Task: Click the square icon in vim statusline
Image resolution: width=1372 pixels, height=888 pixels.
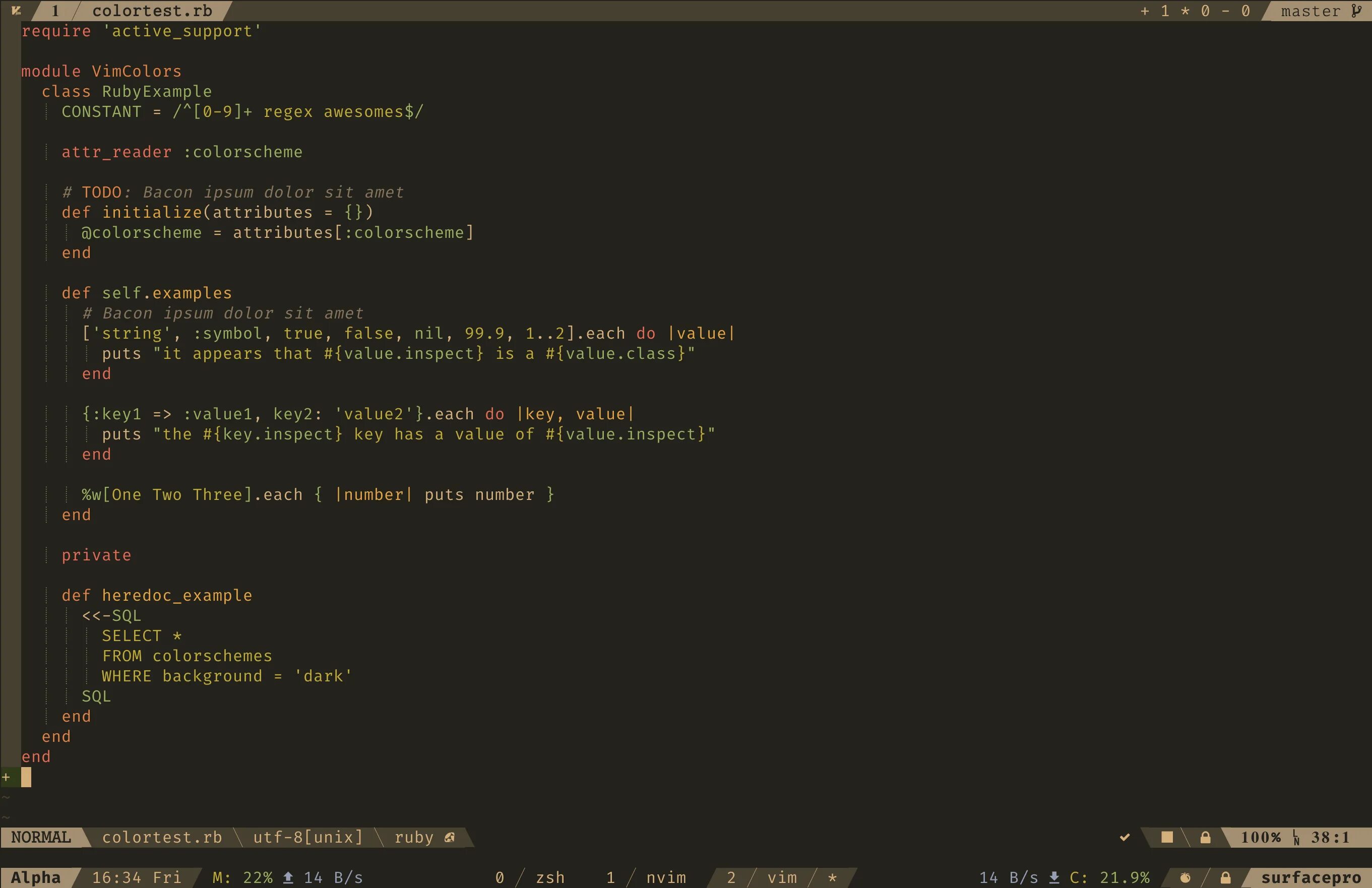Action: [1167, 837]
